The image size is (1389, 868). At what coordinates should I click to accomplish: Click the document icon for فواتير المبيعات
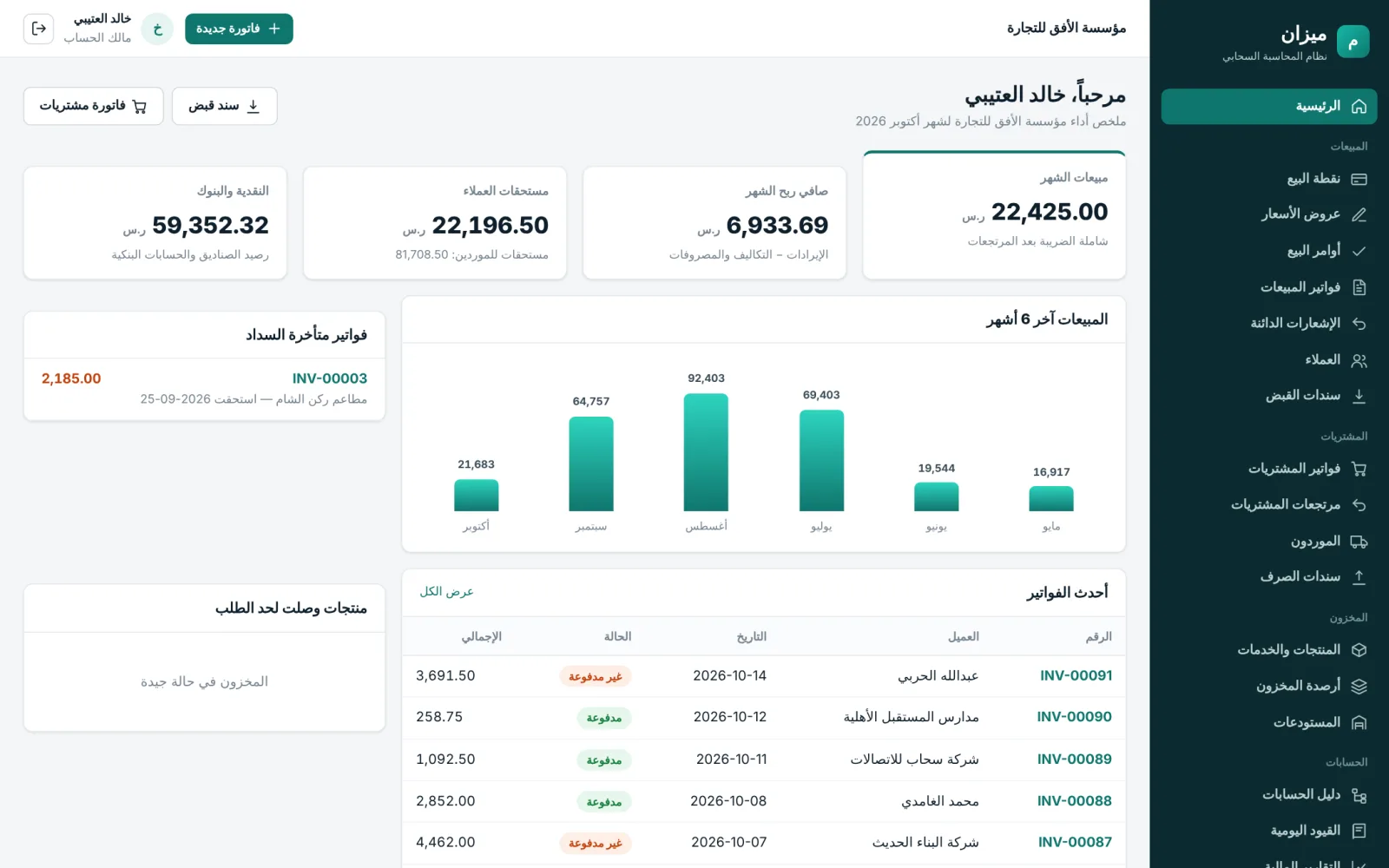pos(1359,287)
